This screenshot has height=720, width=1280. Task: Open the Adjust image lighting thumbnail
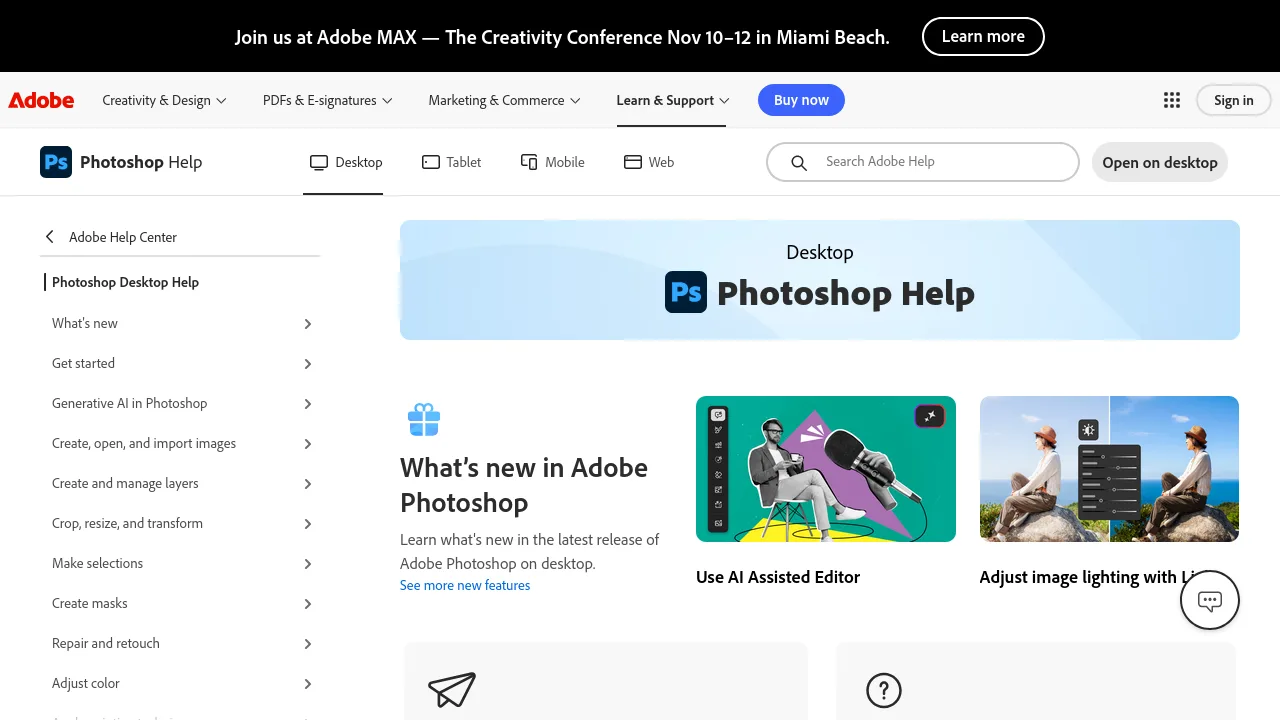point(1109,469)
